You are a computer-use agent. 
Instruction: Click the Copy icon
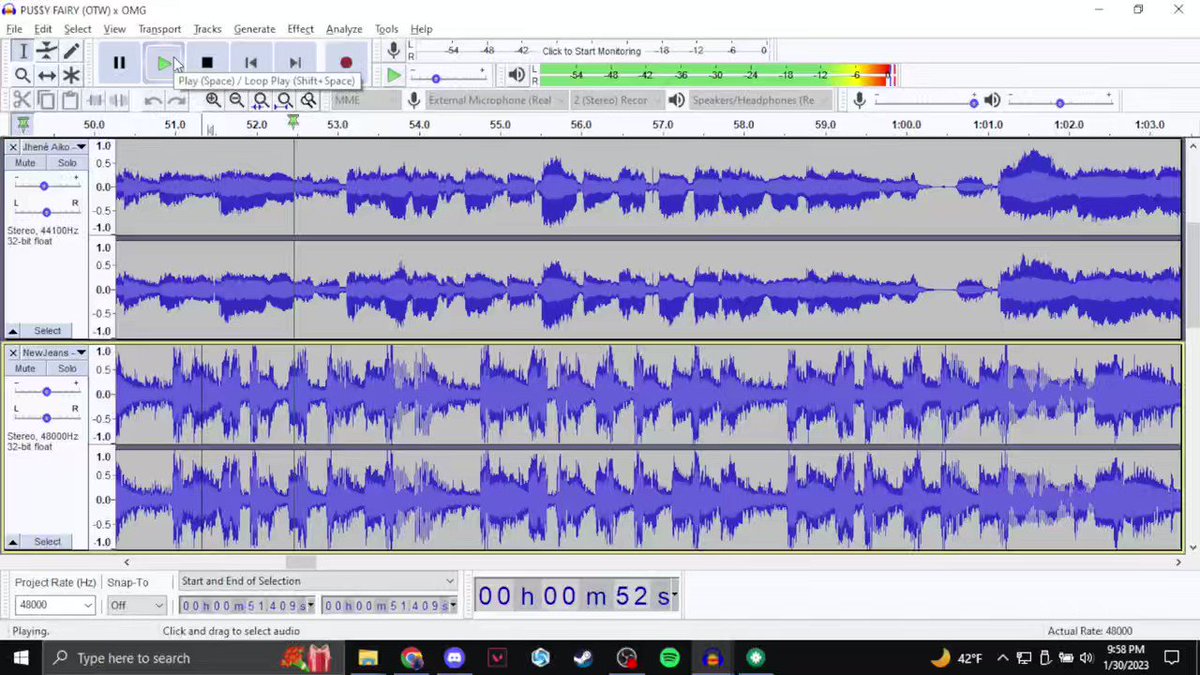click(x=46, y=100)
